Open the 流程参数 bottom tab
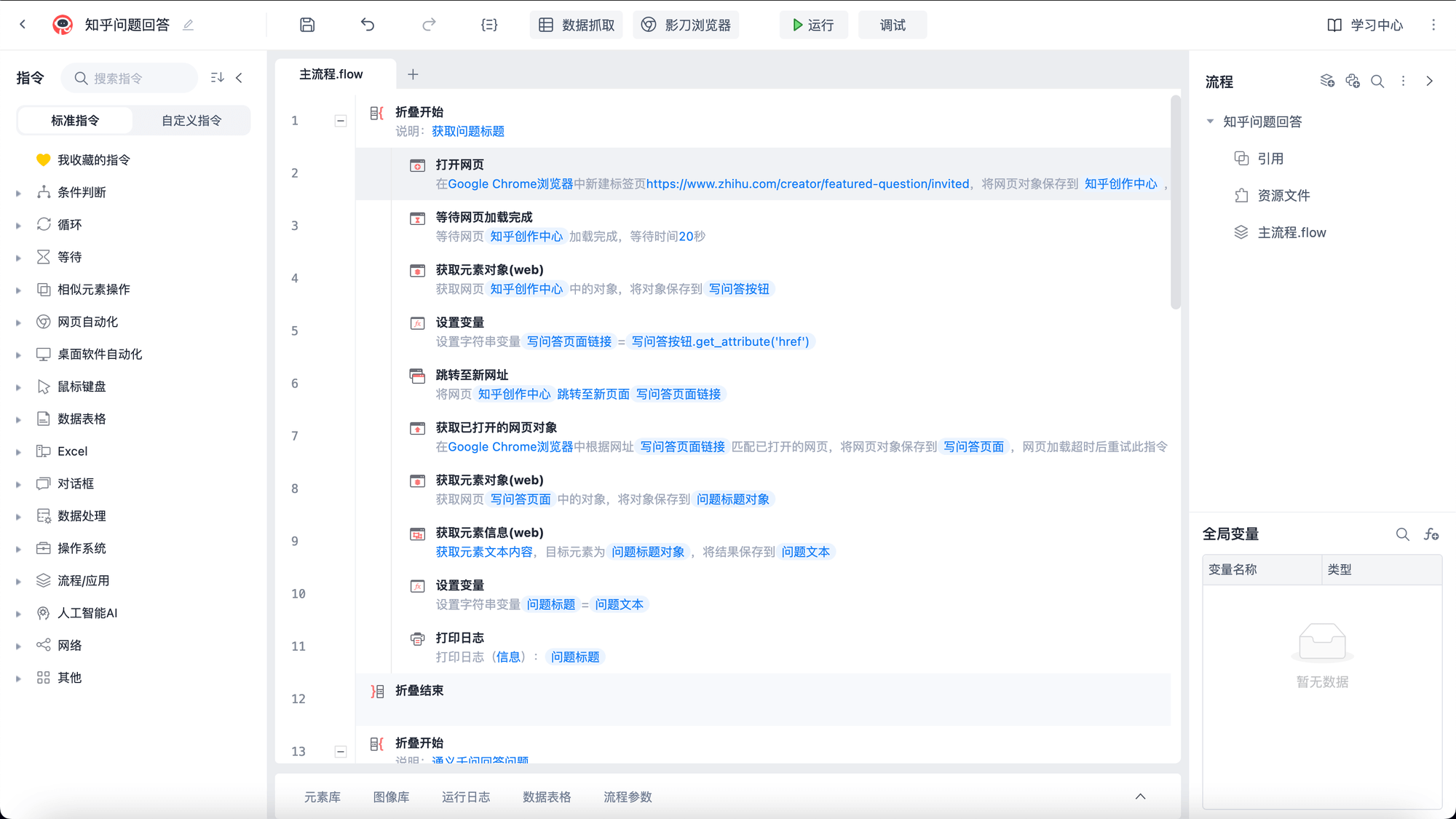 [x=628, y=797]
